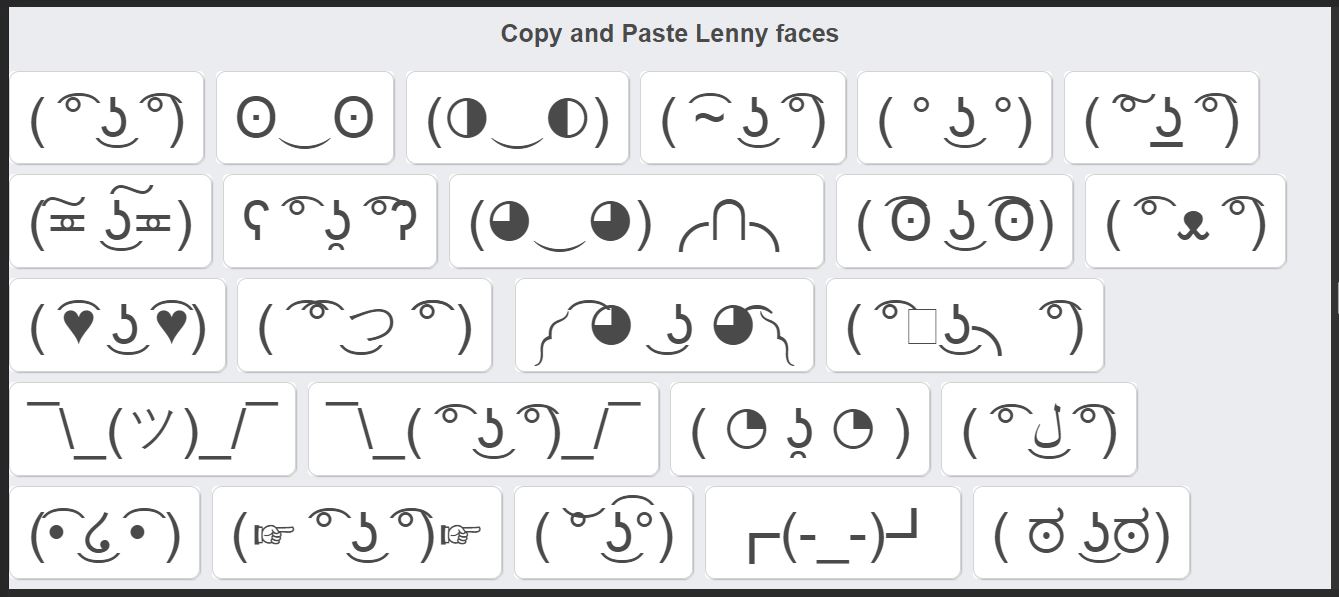The width and height of the screenshot is (1339, 597).
Task: Click the big-nose sideways Lenny face
Action: click(x=365, y=325)
